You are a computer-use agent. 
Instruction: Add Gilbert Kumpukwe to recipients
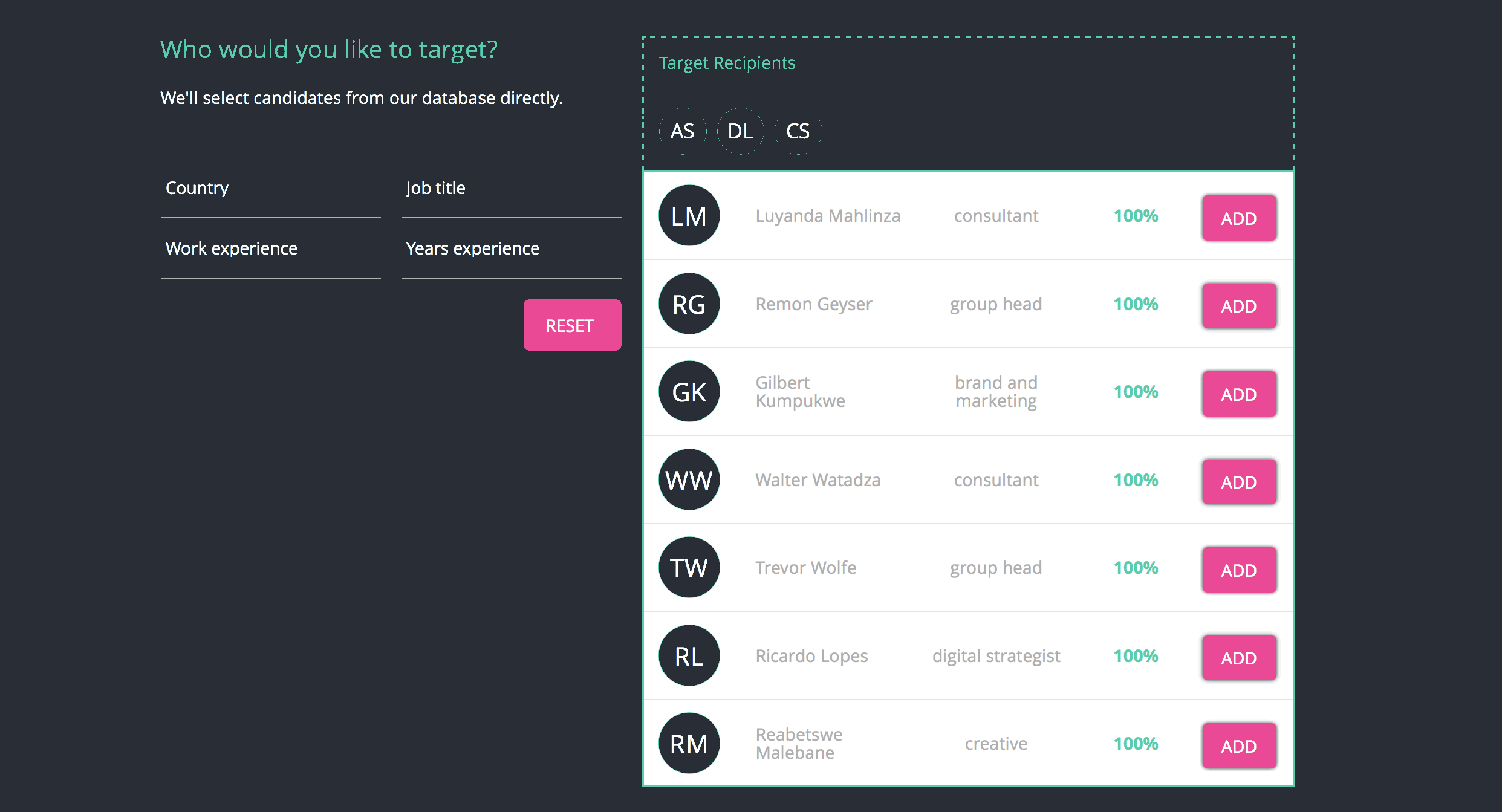[1238, 394]
